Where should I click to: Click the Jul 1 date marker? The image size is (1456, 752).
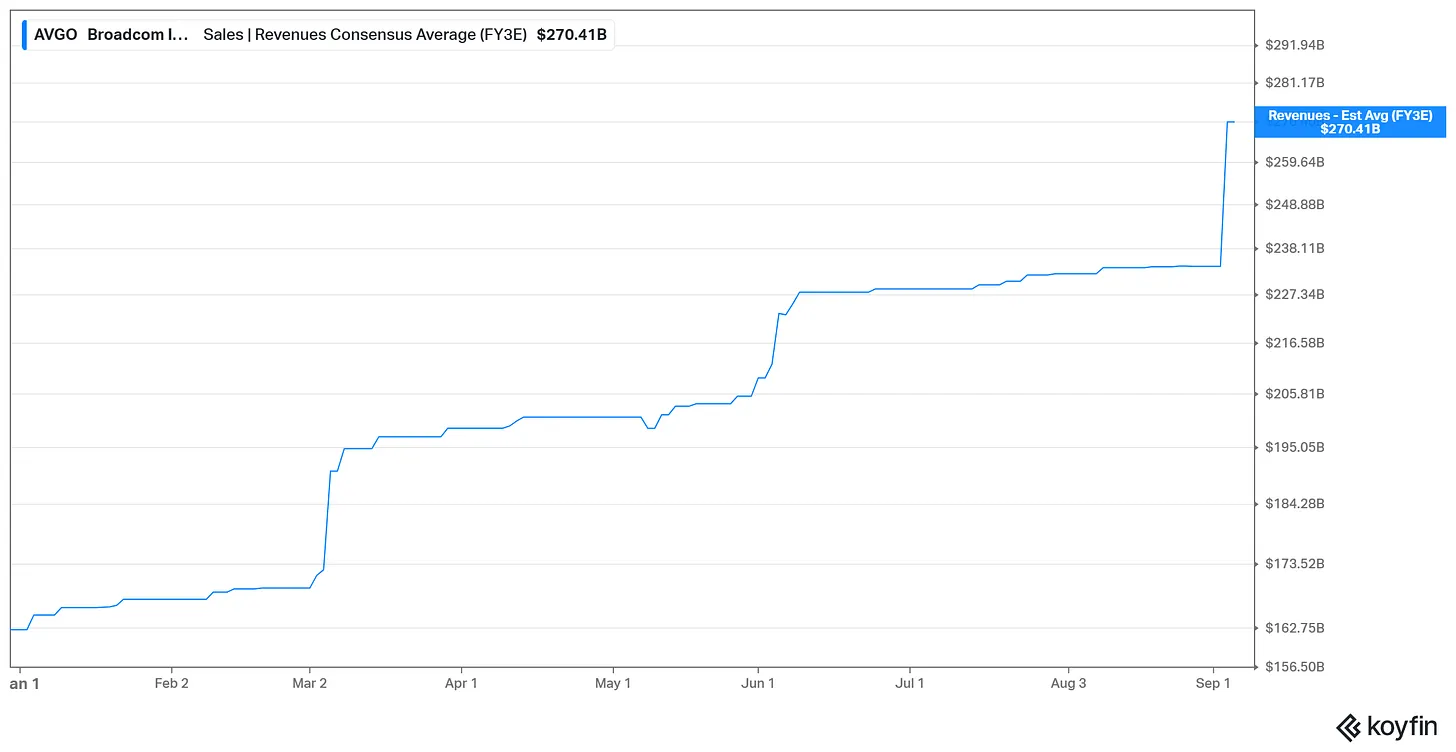910,684
